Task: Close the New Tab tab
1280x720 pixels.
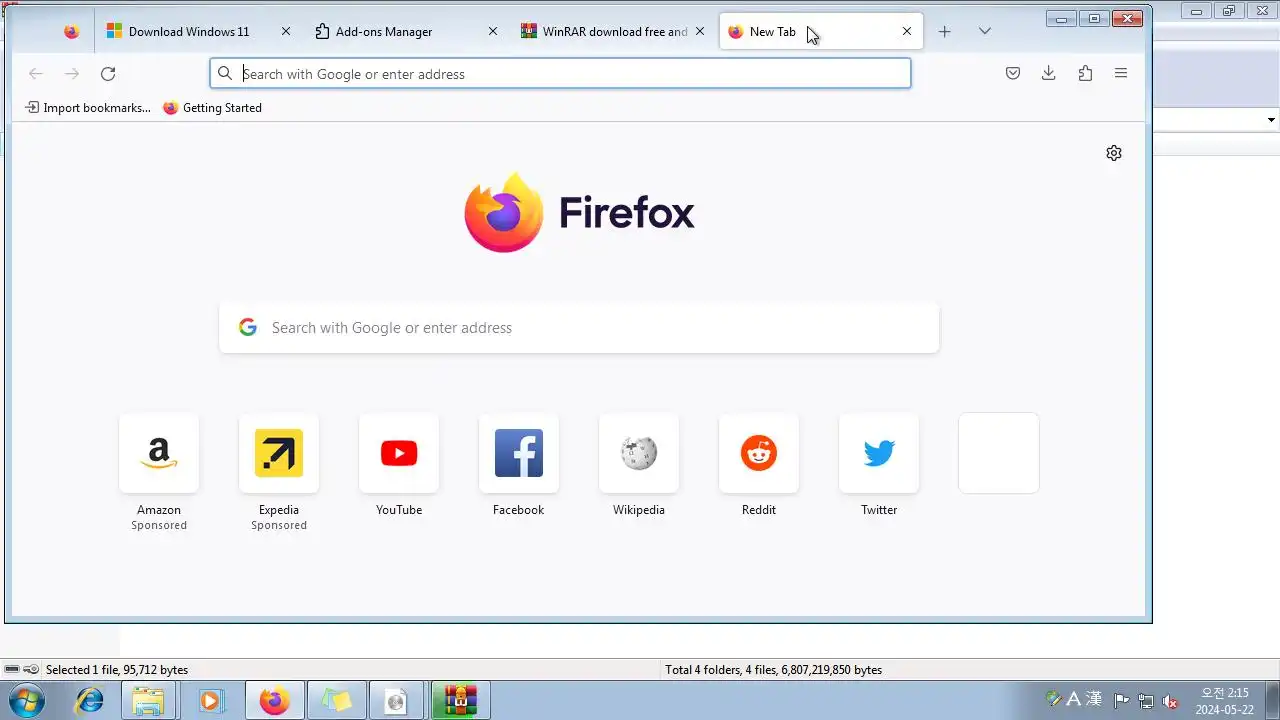Action: 907,32
